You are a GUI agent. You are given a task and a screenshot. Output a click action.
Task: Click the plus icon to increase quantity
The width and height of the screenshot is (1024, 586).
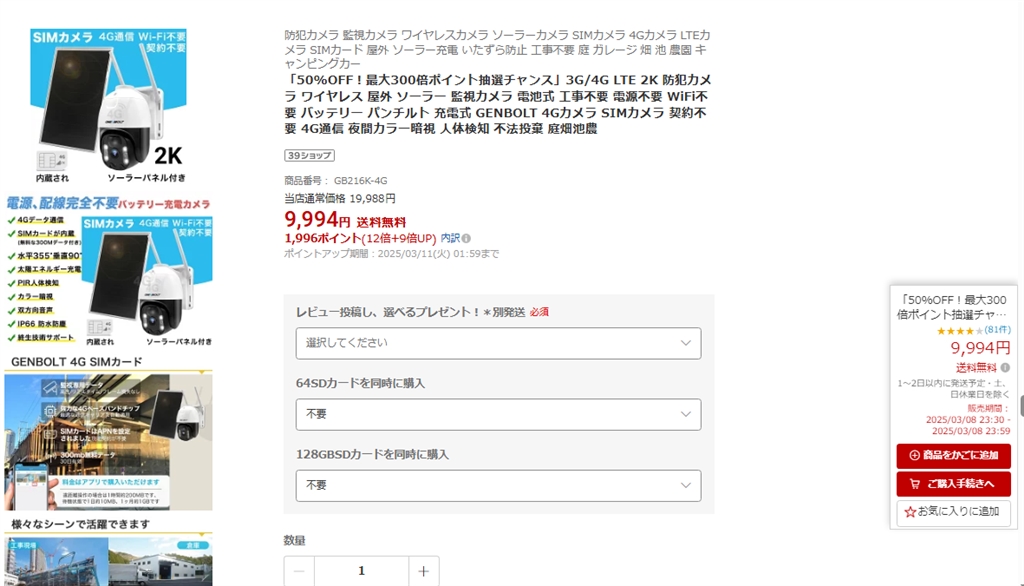[x=423, y=571]
